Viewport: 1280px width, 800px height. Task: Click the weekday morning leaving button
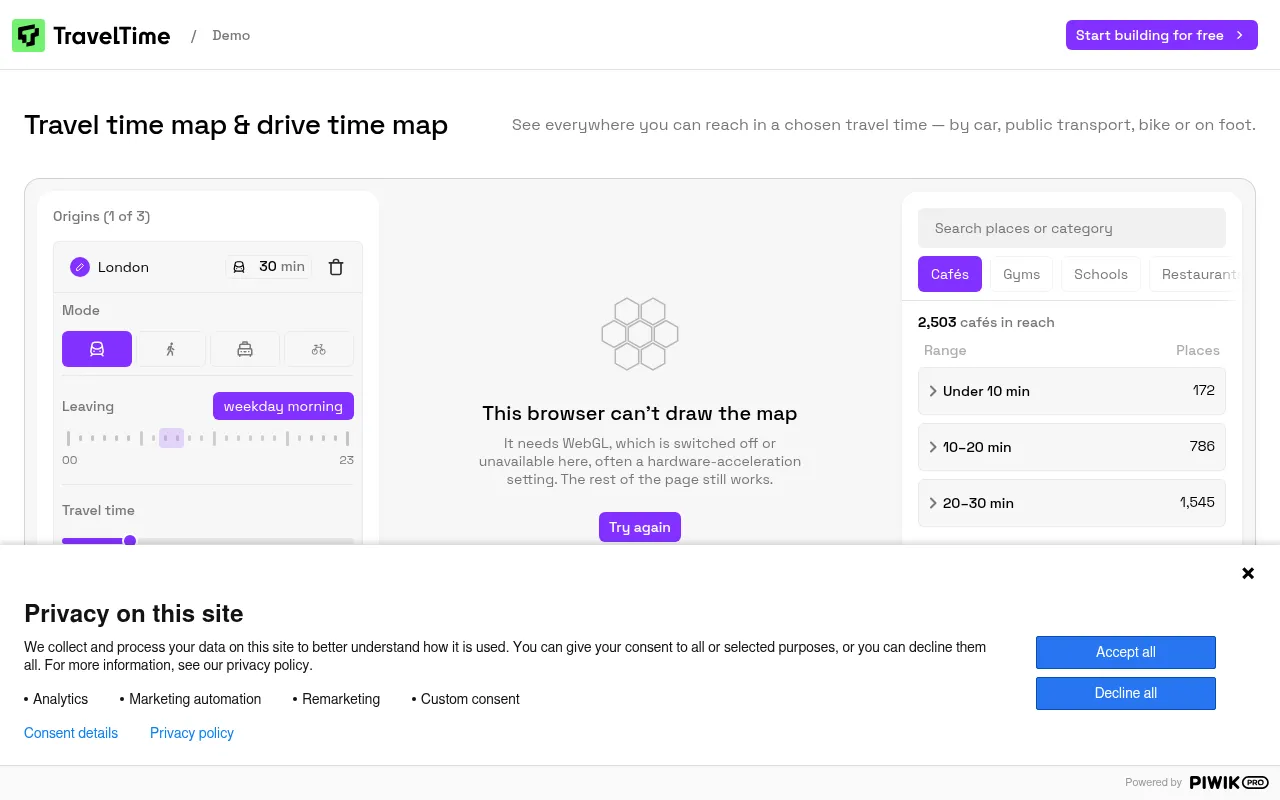pos(283,406)
